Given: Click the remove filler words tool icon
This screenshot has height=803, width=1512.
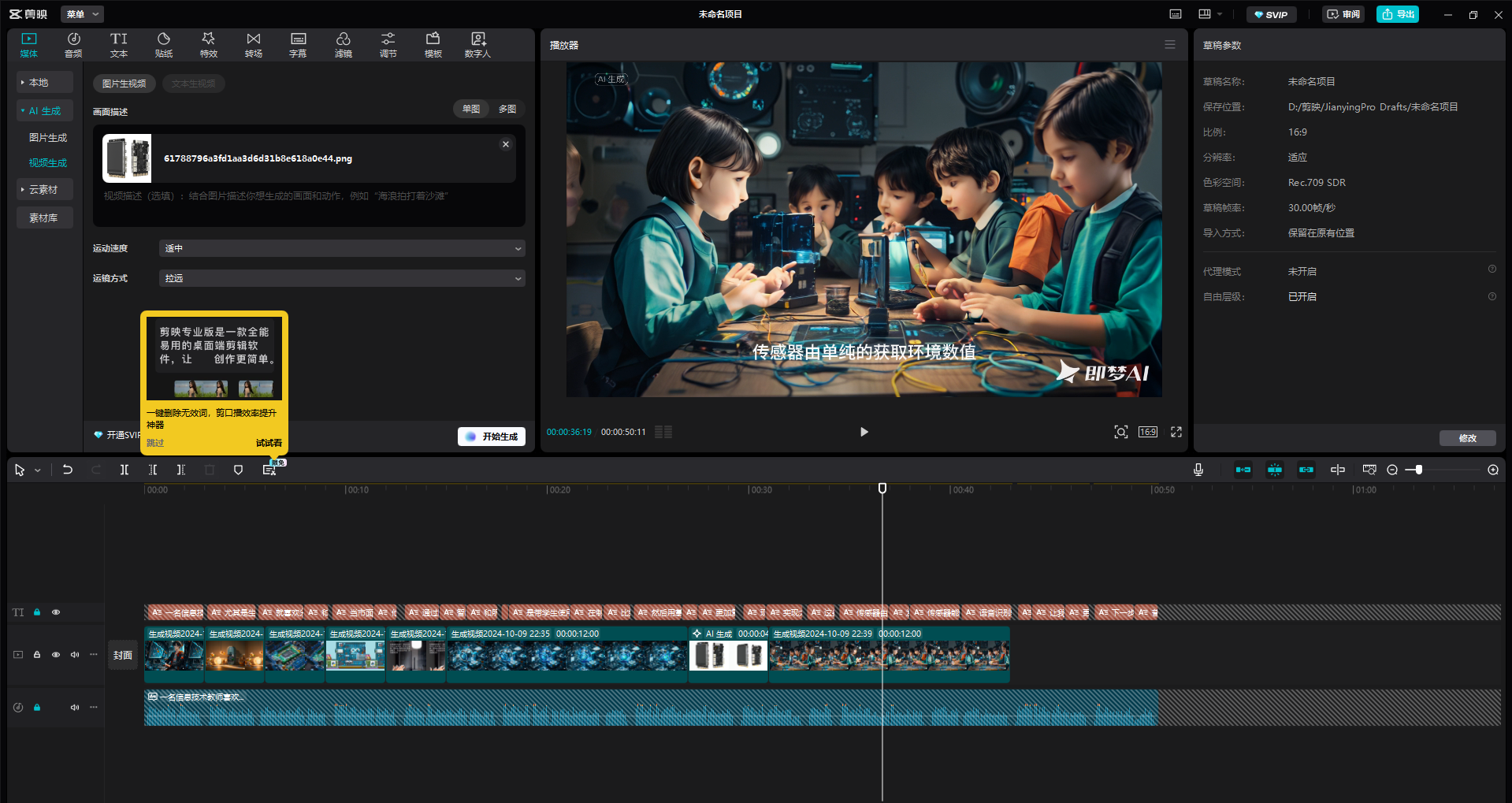Looking at the screenshot, I should pyautogui.click(x=269, y=470).
